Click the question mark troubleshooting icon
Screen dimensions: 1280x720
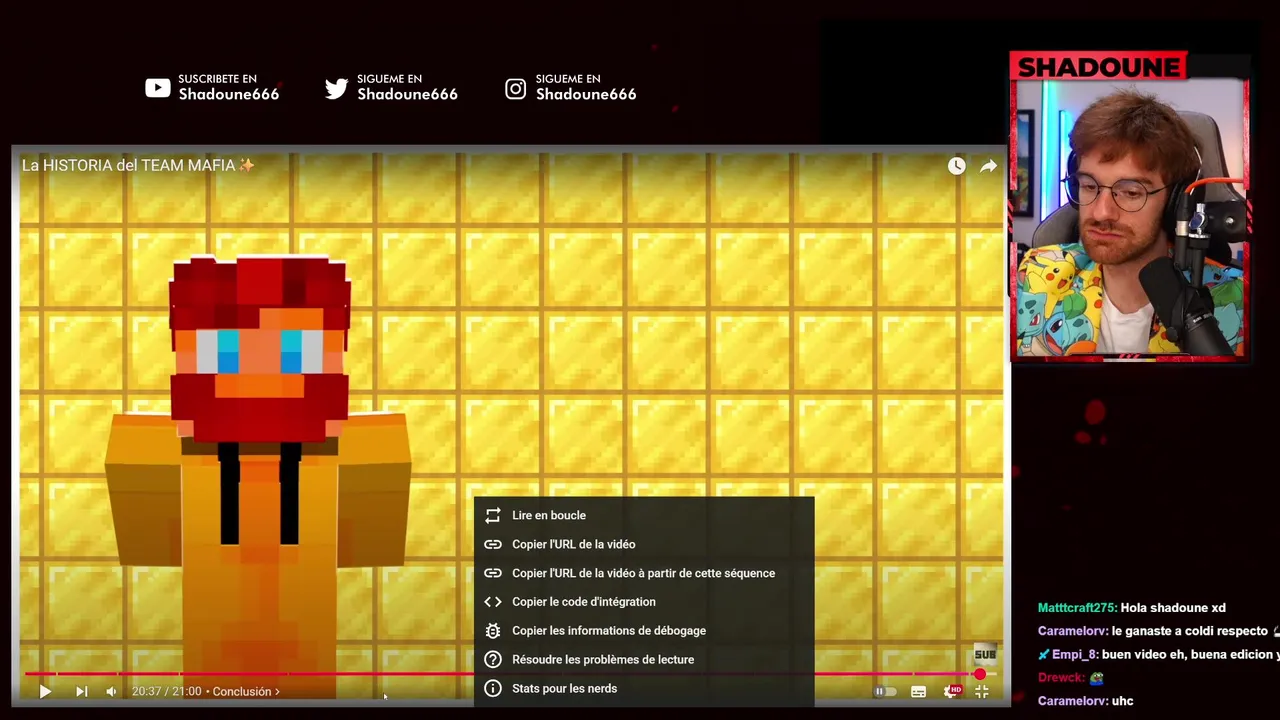click(x=492, y=660)
